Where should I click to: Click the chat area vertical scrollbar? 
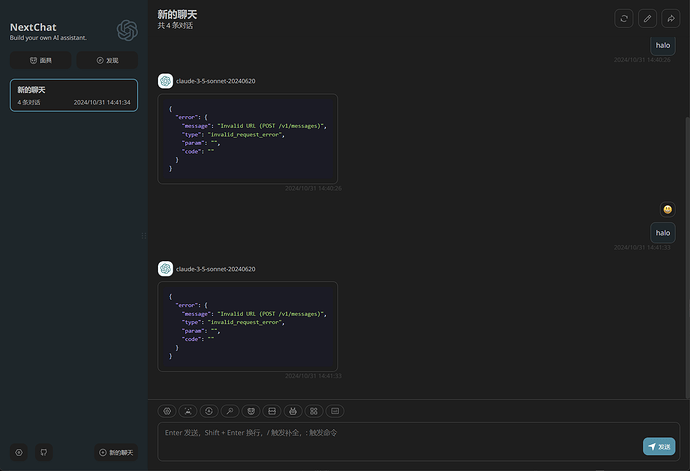tap(687, 258)
